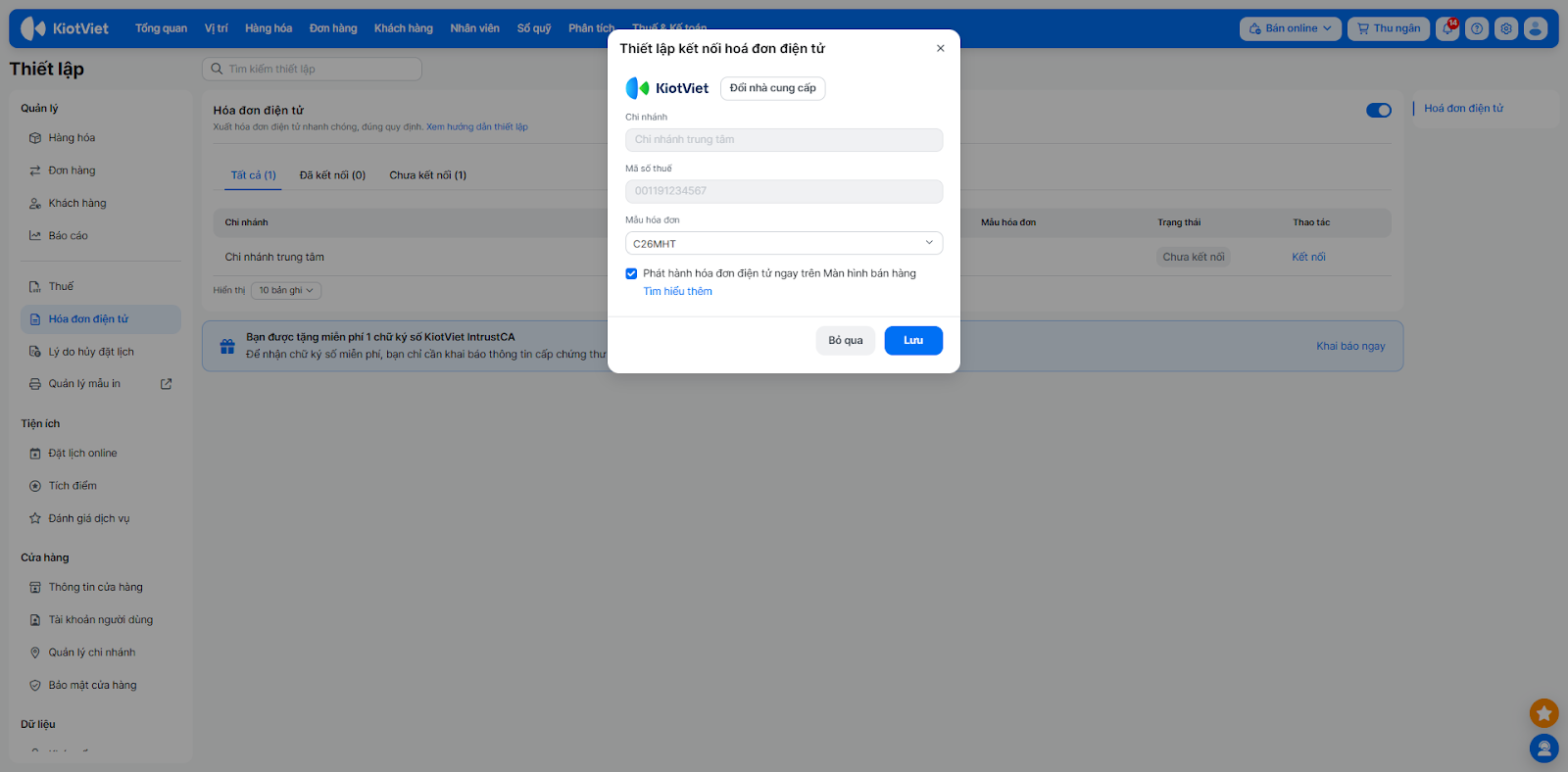Click the Đặt lịch online calendar icon
Screen dimensions: 1568x772
(x=35, y=454)
